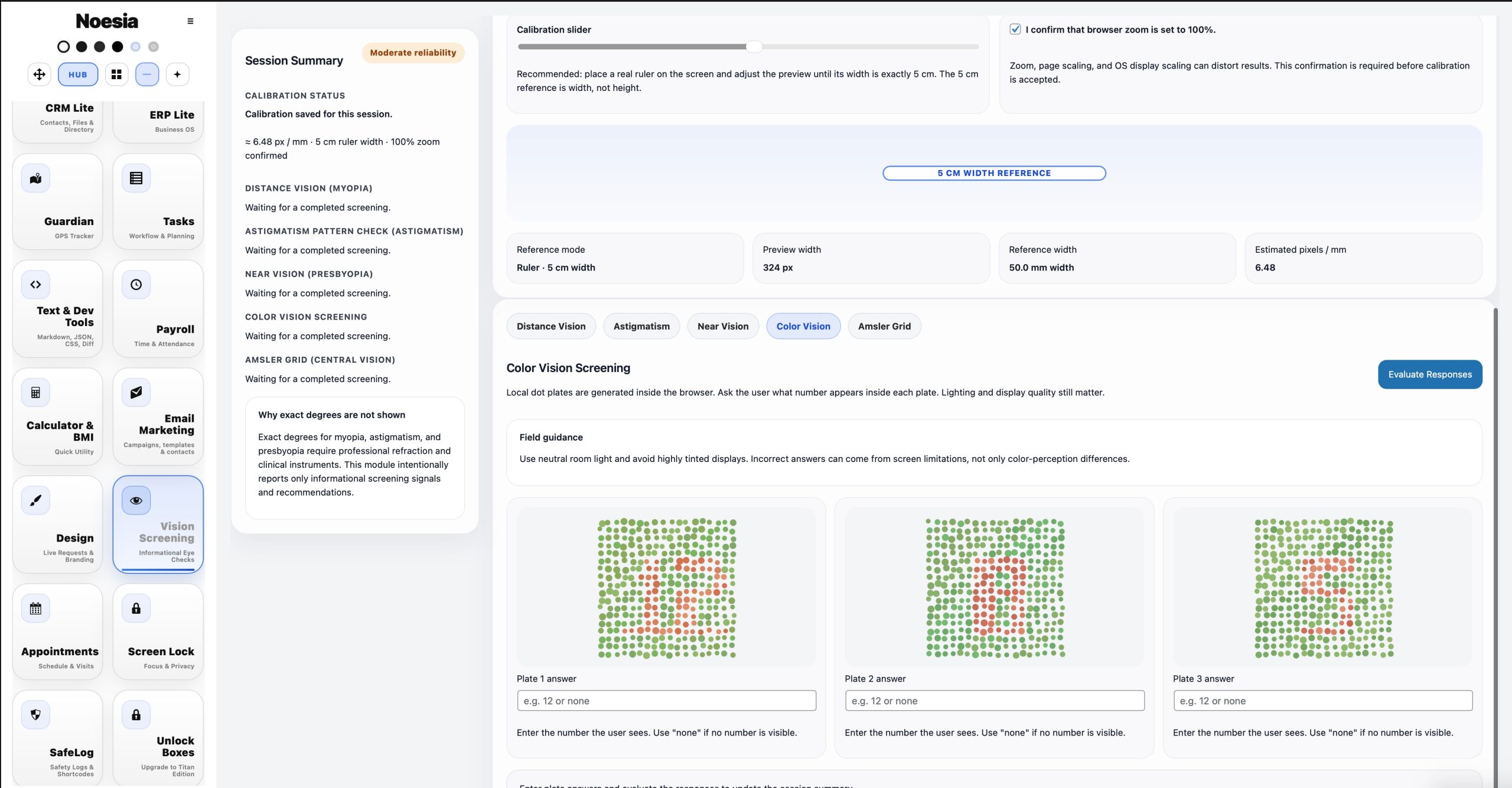Select the first hollow circle theme dot

click(63, 47)
